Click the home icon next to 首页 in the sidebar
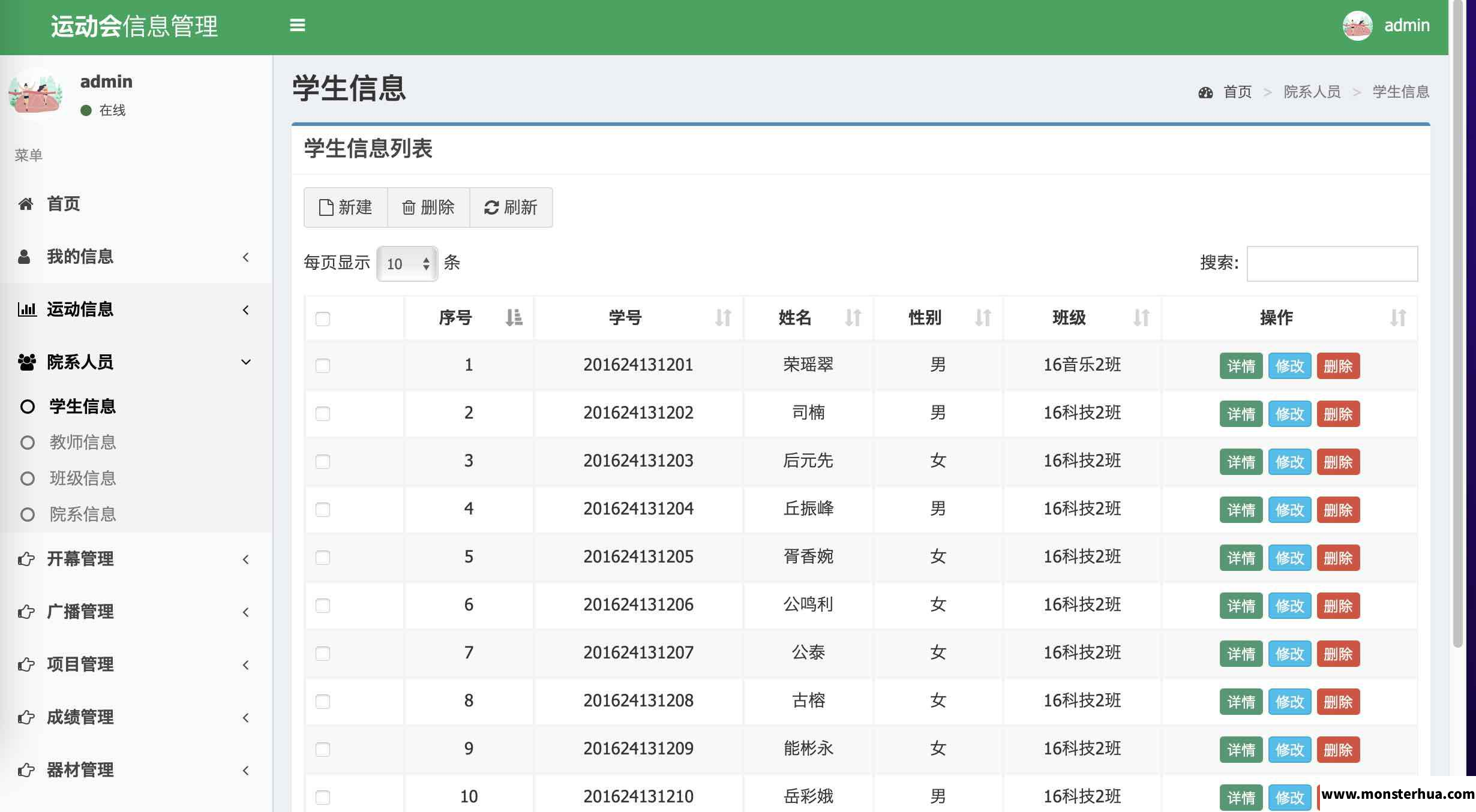1476x812 pixels. click(25, 204)
